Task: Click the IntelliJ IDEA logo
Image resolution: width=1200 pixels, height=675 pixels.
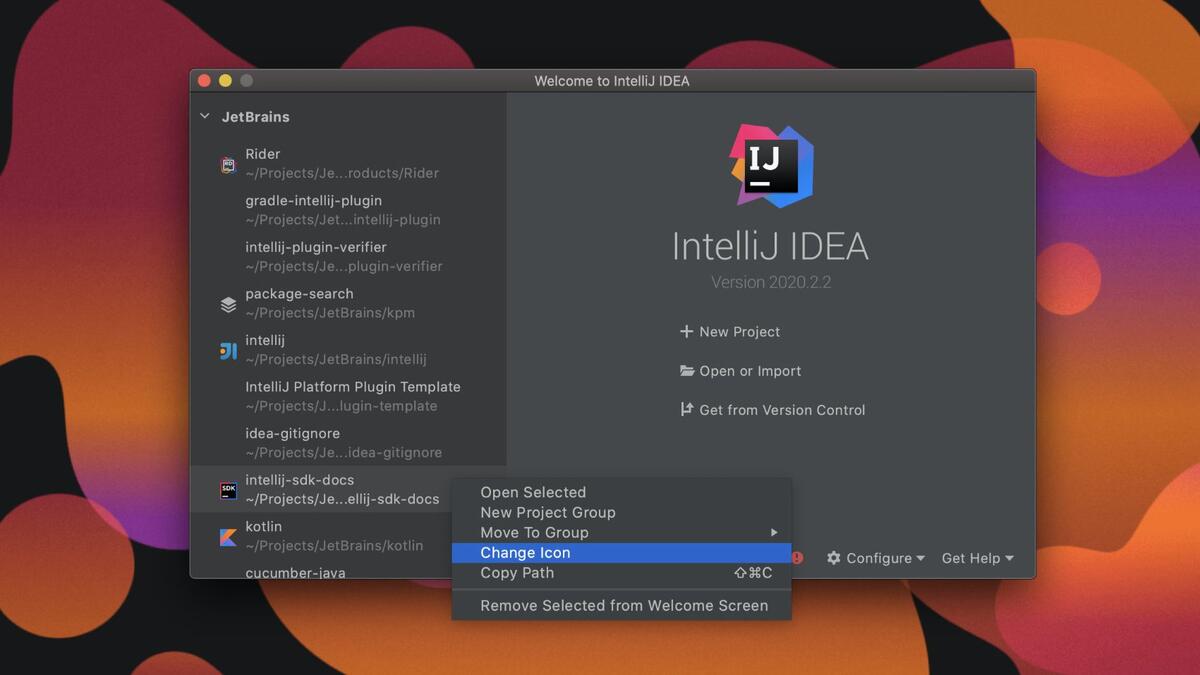Action: click(770, 165)
